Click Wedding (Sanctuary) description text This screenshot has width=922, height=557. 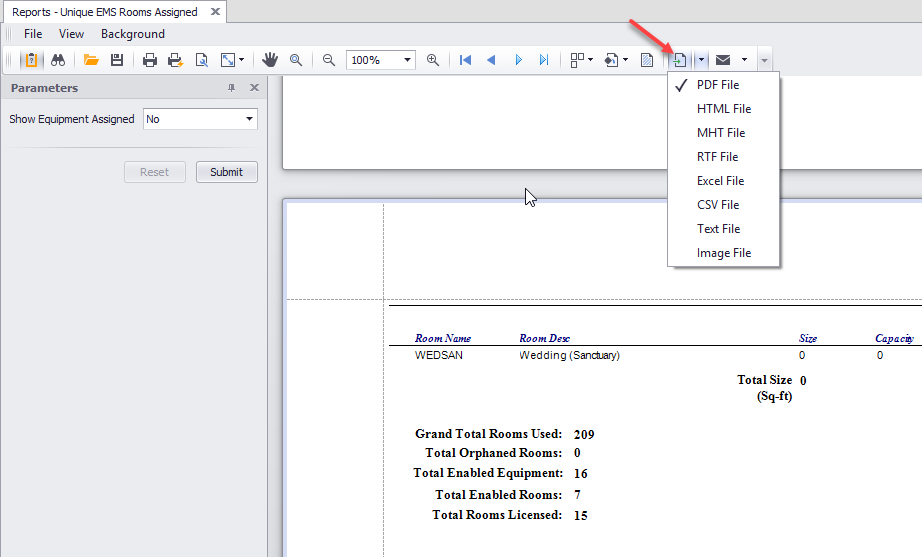tap(569, 355)
